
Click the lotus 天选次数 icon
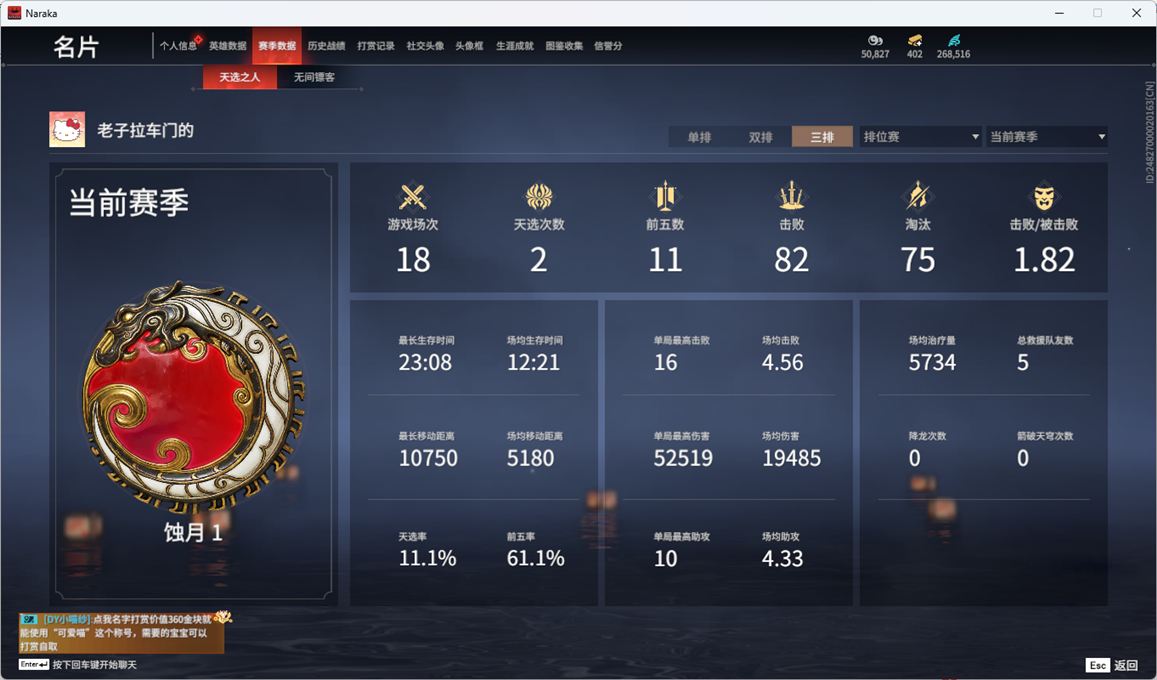[x=539, y=197]
